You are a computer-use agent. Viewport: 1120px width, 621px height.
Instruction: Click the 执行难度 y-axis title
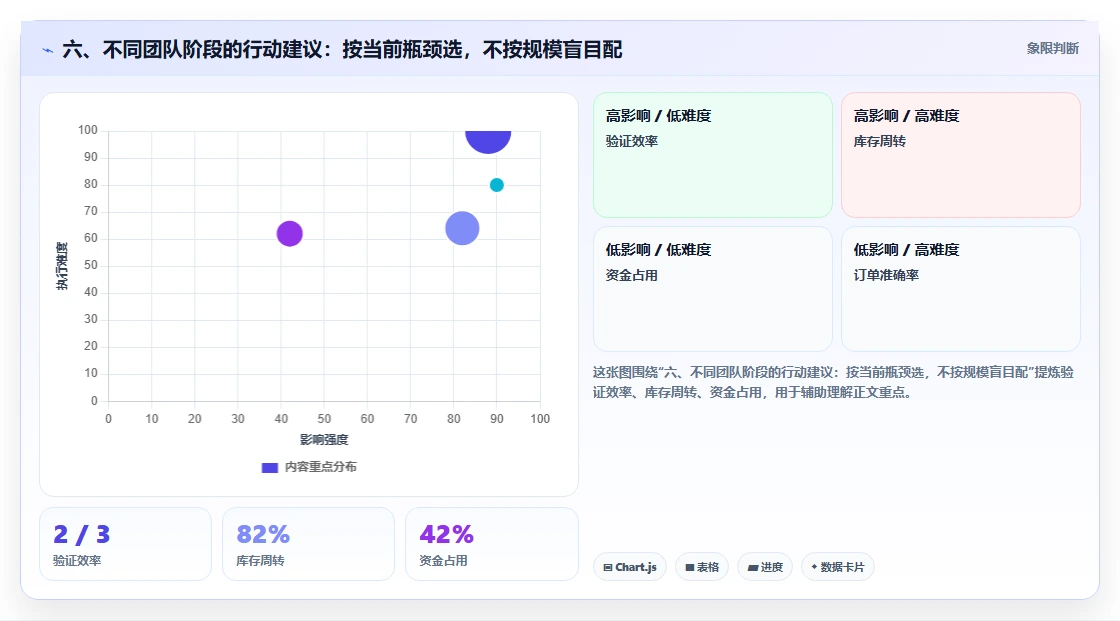62,266
